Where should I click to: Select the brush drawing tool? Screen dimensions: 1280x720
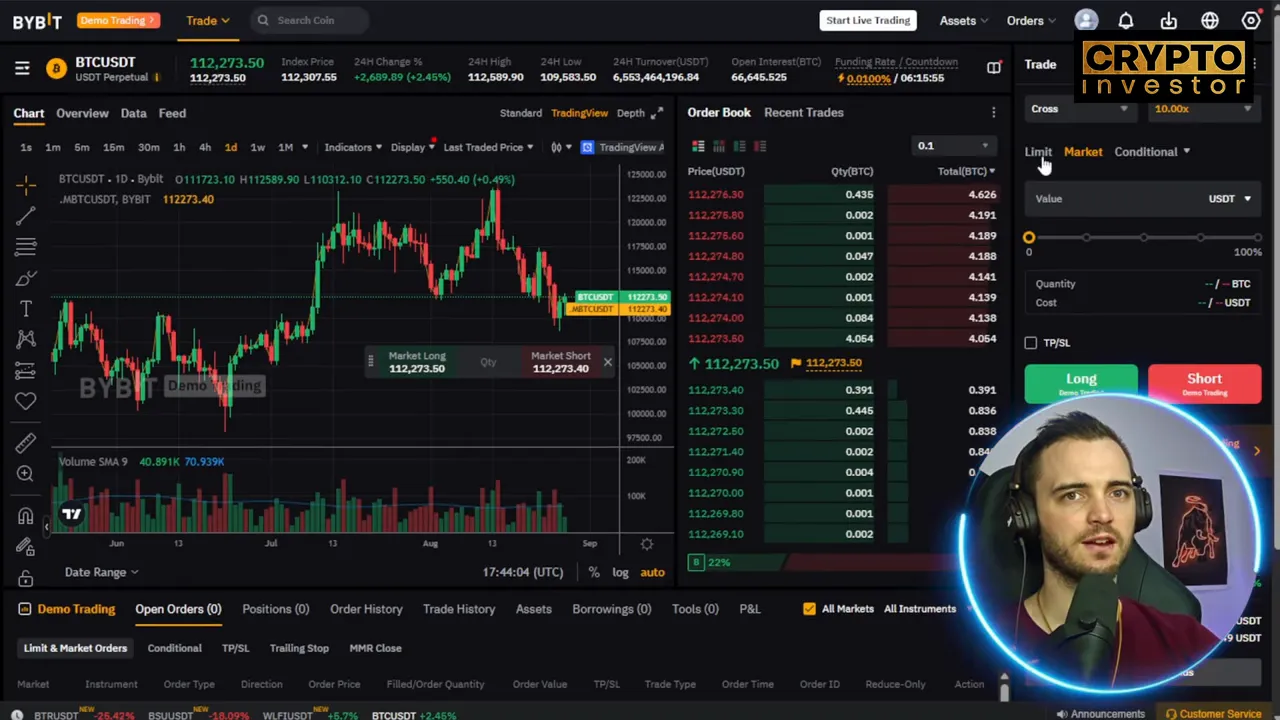(26, 277)
